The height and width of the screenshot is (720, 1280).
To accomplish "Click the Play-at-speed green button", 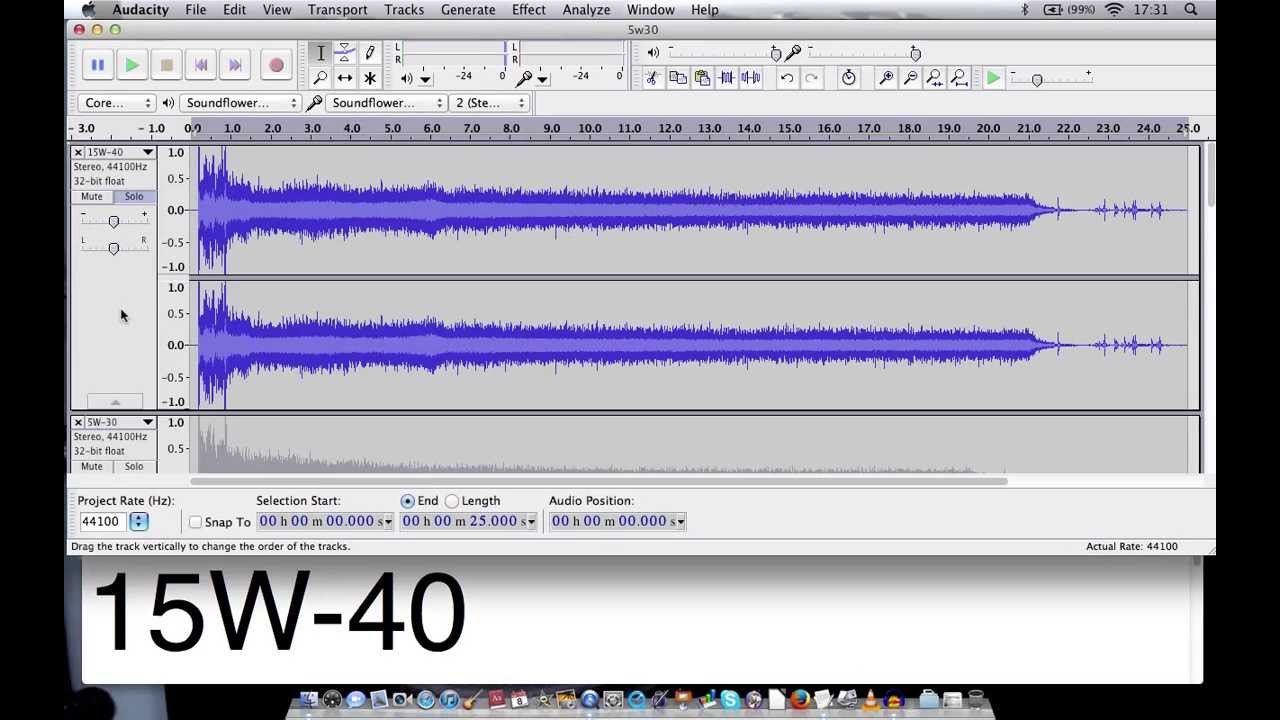I will point(993,78).
